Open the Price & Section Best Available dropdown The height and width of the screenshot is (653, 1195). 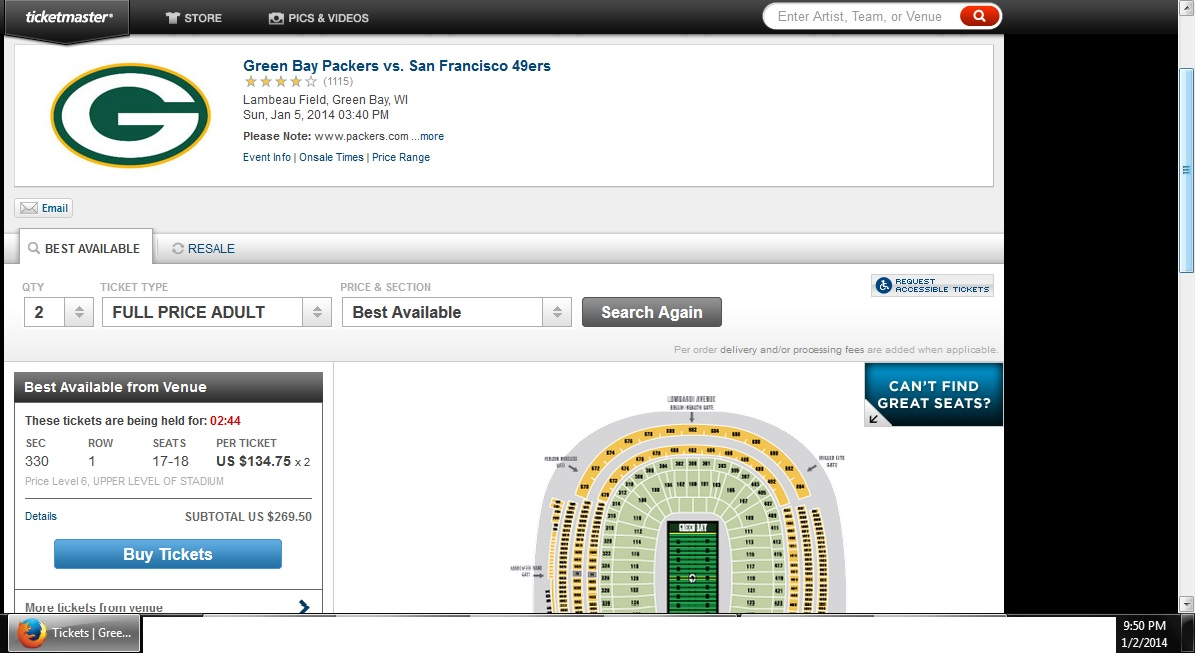point(457,312)
